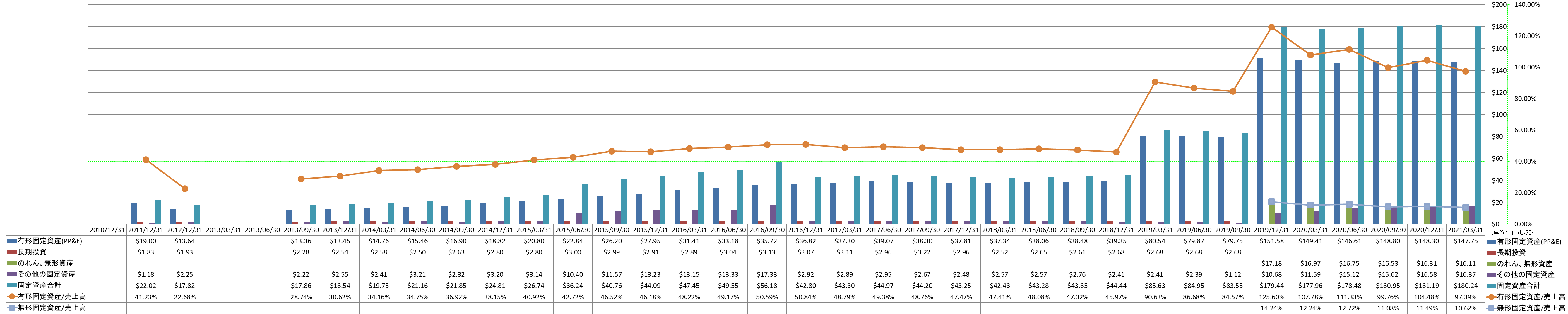Click the '41.23%' ratio cell

click(146, 297)
